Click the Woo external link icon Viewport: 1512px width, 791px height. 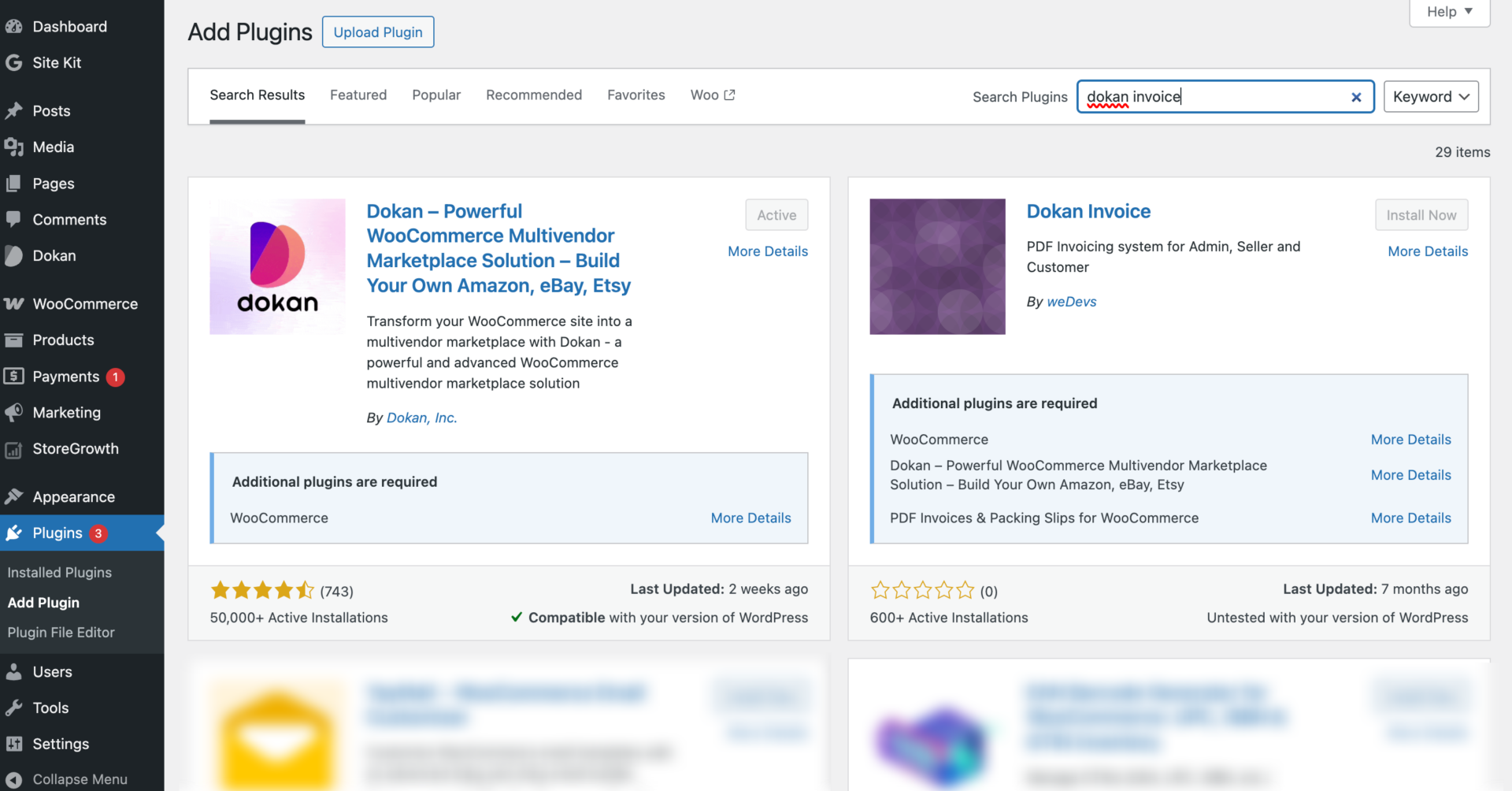729,95
